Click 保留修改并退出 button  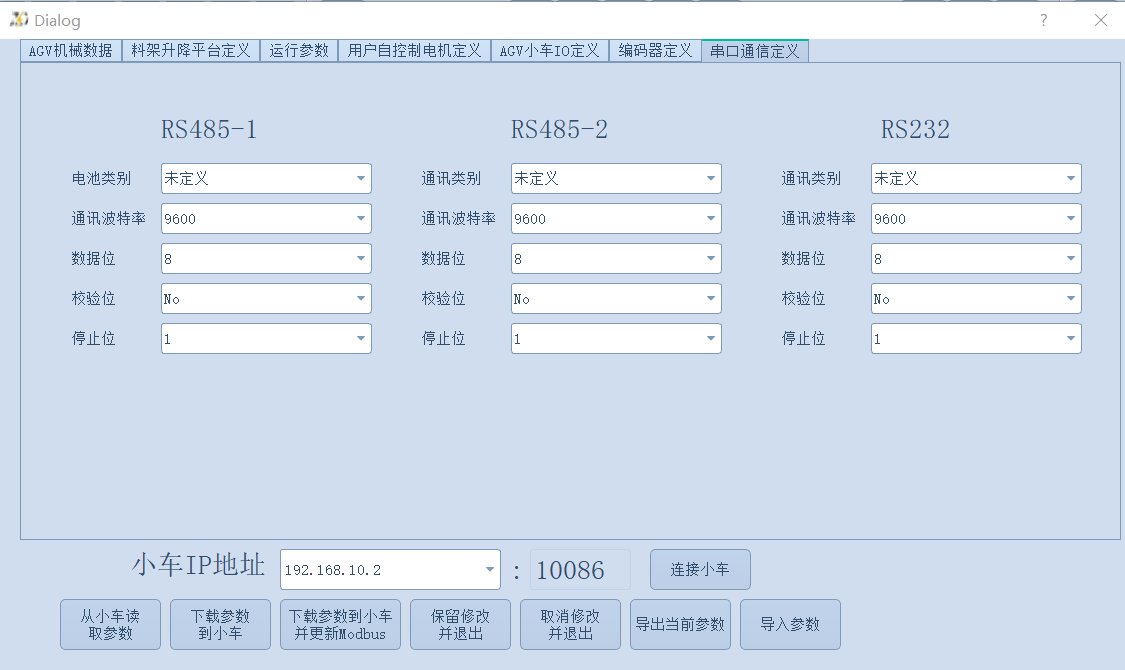coord(461,625)
